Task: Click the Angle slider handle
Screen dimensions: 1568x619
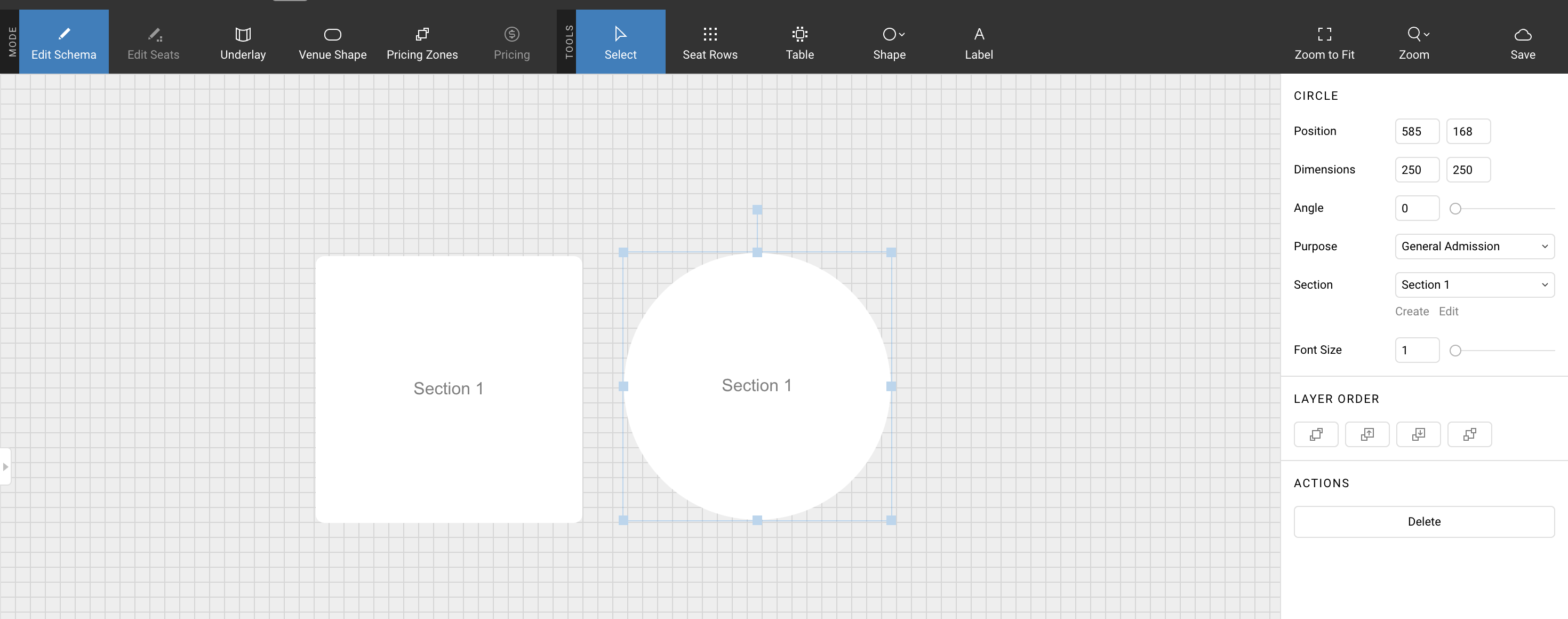Action: coord(1455,208)
